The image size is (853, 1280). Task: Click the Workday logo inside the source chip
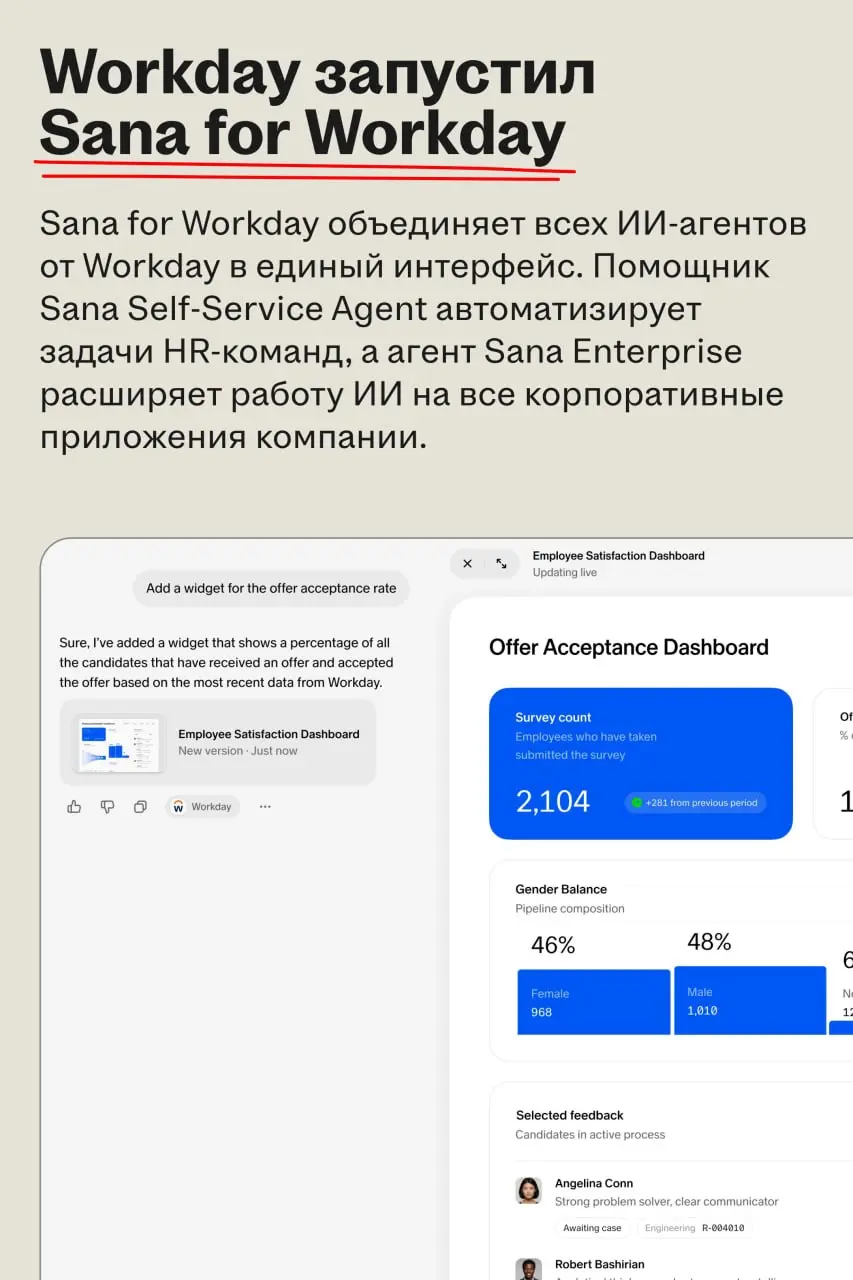click(179, 806)
